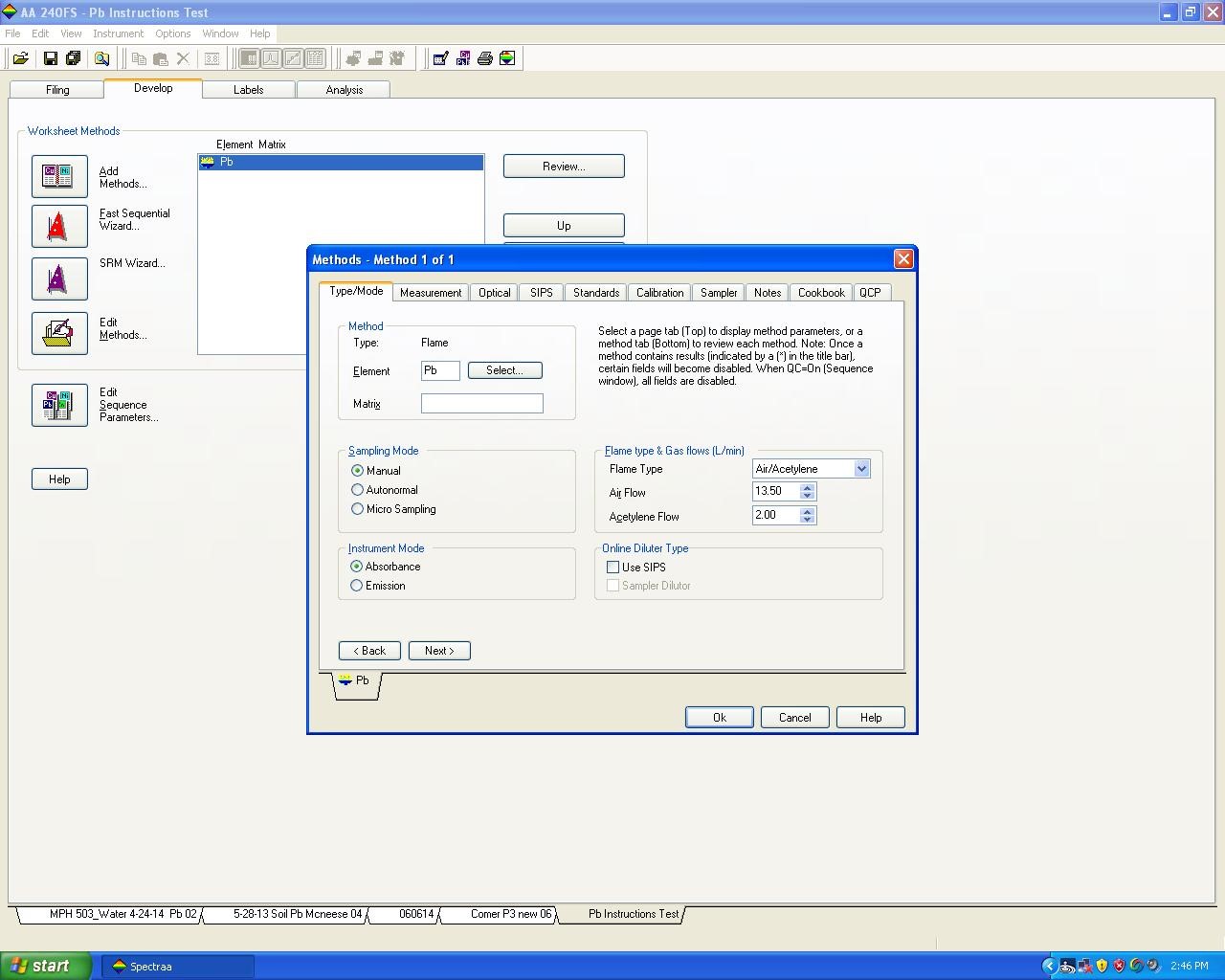Launch the Fast Sequential Wizard icon
Screen dimensions: 1225x980
(59, 227)
